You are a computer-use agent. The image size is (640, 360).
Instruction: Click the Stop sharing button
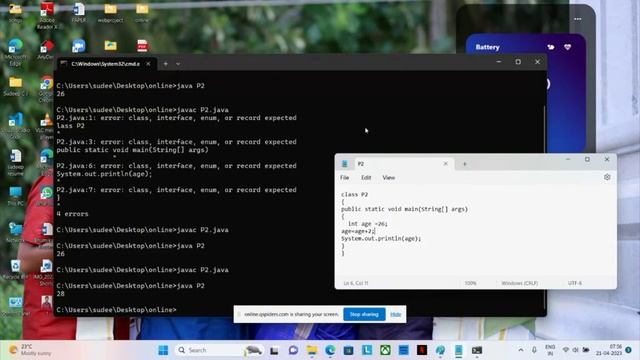(x=364, y=314)
